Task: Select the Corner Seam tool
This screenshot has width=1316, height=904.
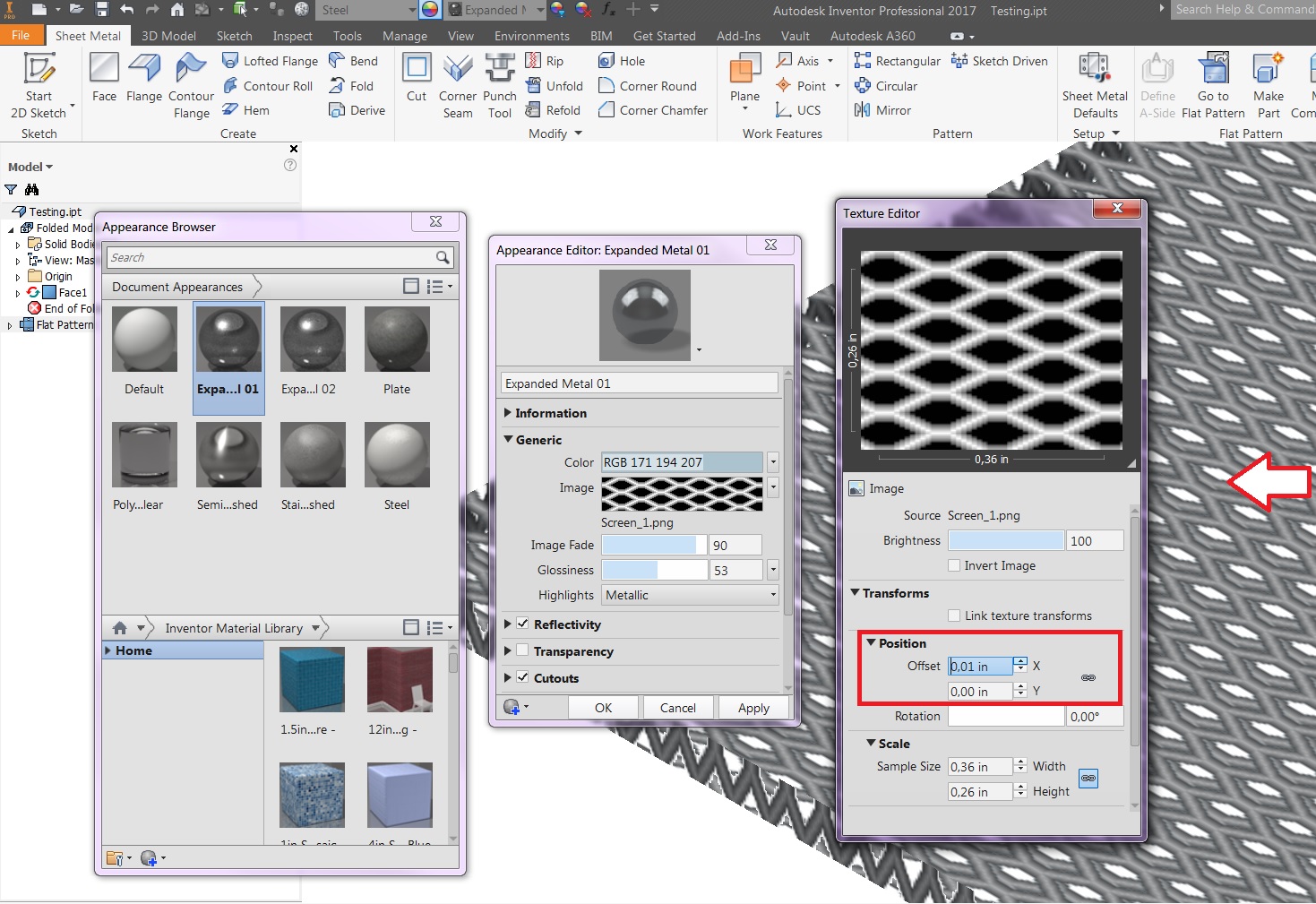Action: click(x=457, y=85)
